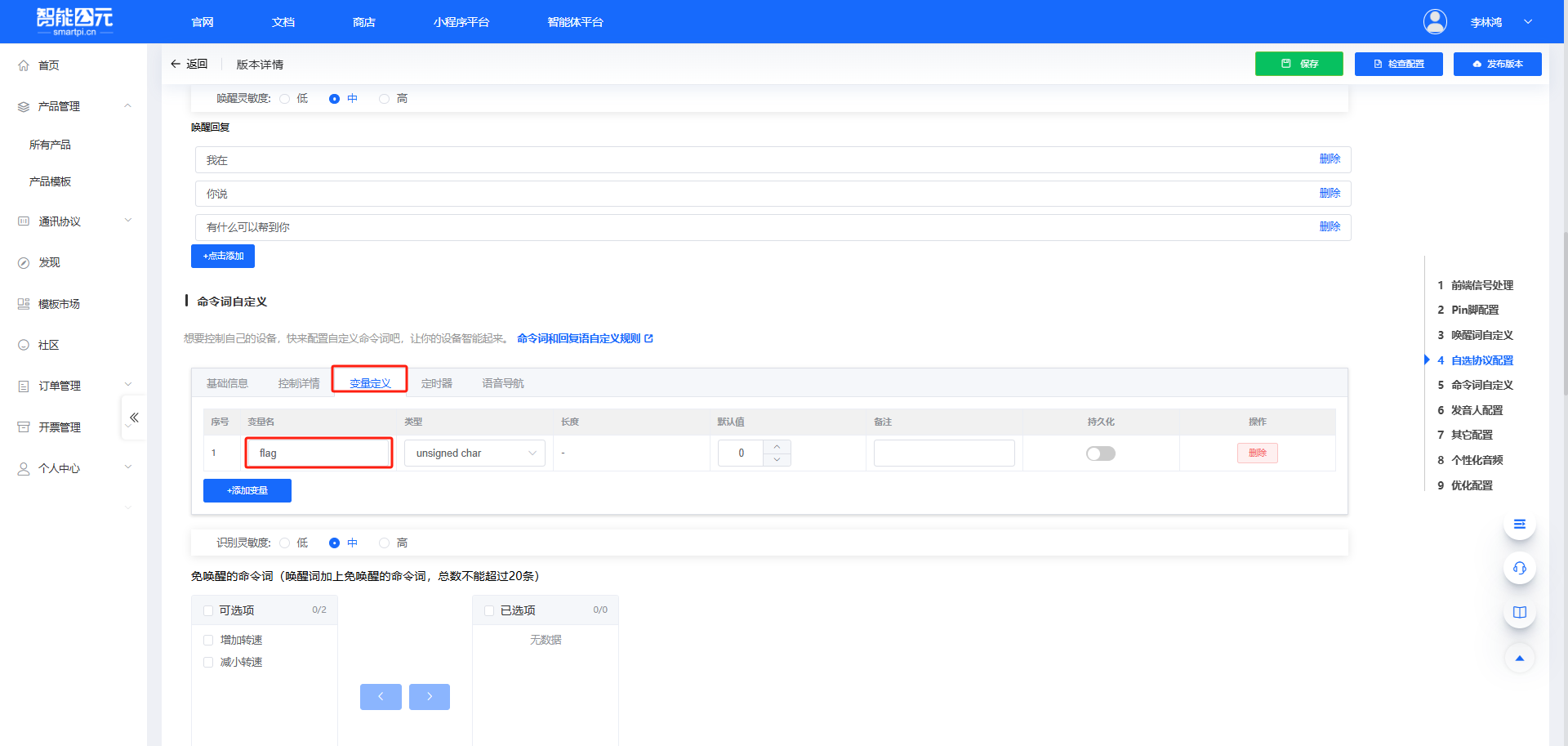Click the 备注 input field
Viewport: 1568px width, 746px height.
click(944, 453)
